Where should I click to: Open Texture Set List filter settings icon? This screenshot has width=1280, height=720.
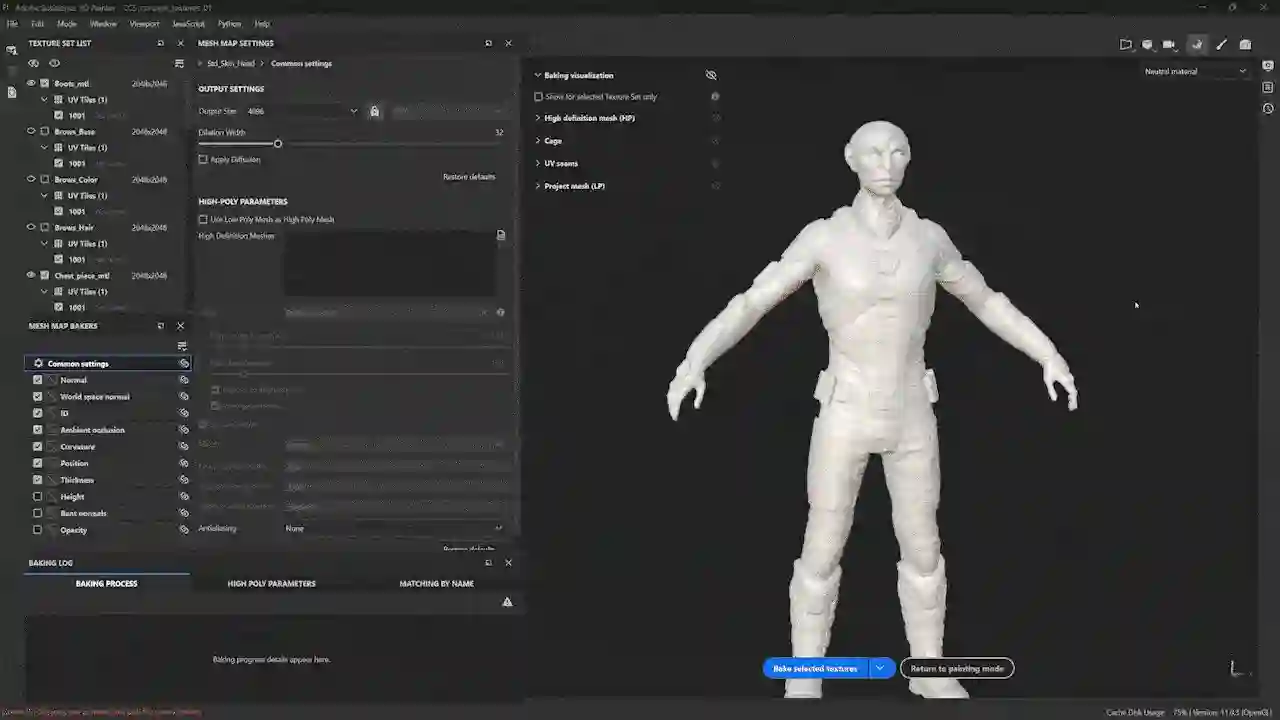(x=179, y=63)
